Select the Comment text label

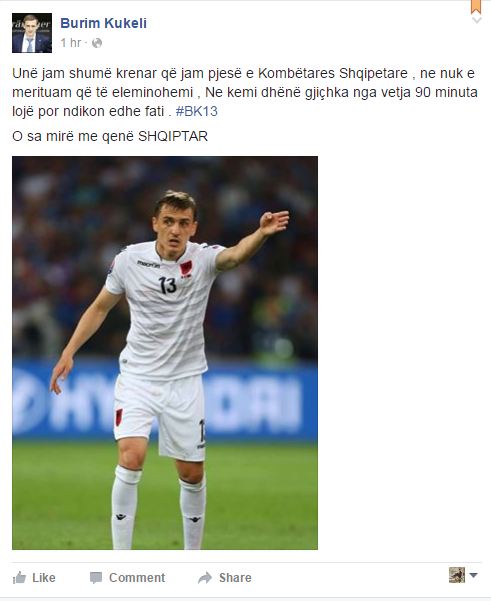pos(137,578)
